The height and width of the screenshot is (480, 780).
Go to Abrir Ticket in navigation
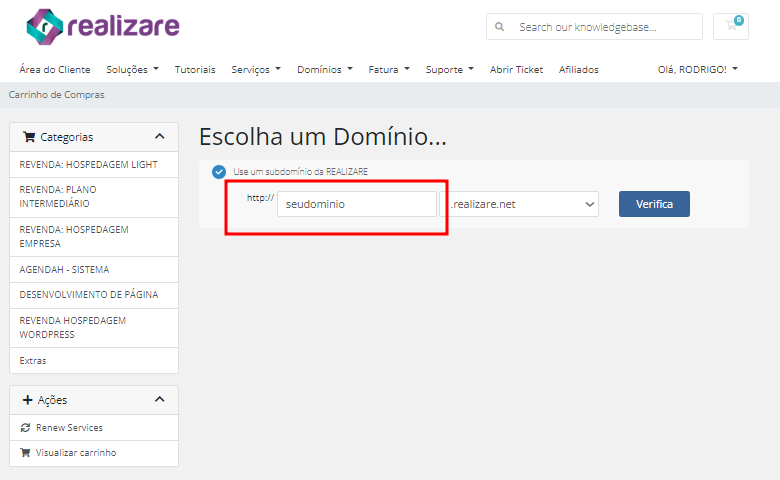tap(516, 70)
